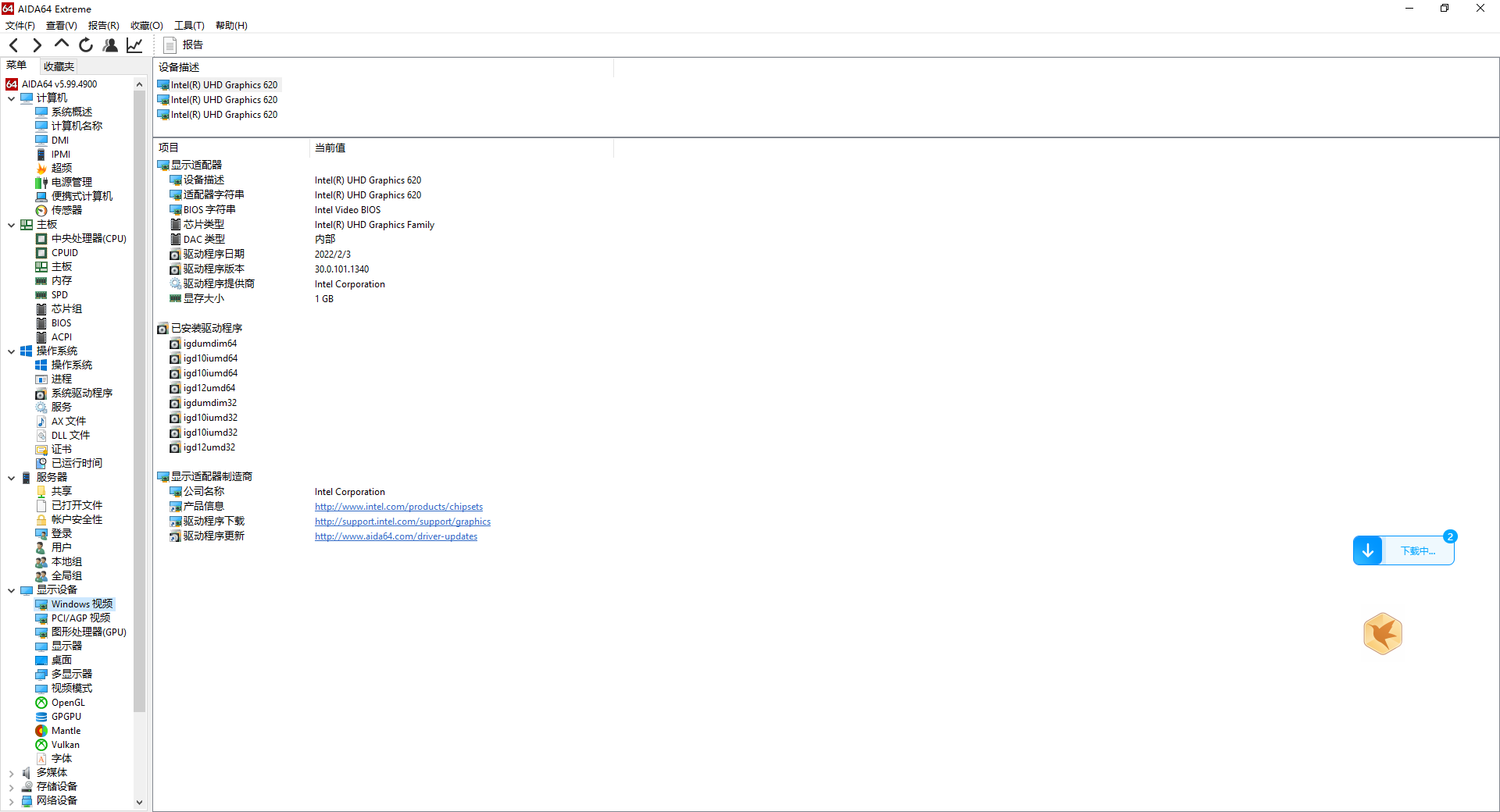Open the 报告(R) menu
The image size is (1500, 812).
point(104,25)
